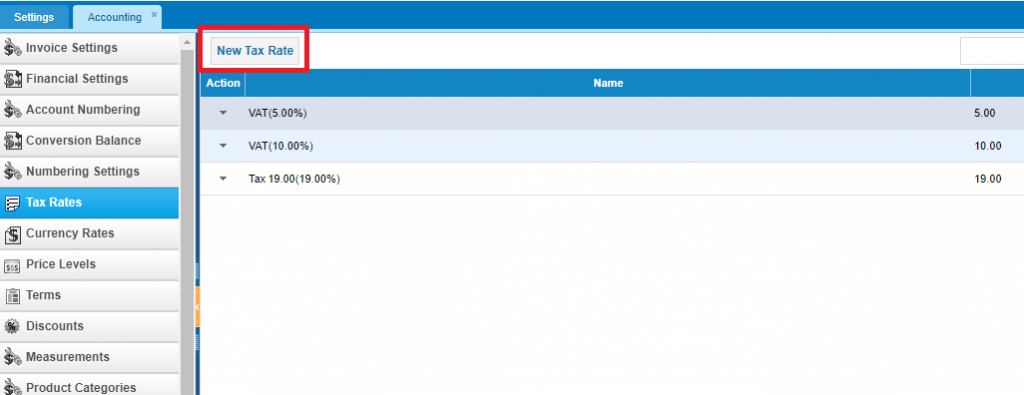Click the Currency Rates dollar icon
This screenshot has height=395, width=1024.
(x=12, y=234)
